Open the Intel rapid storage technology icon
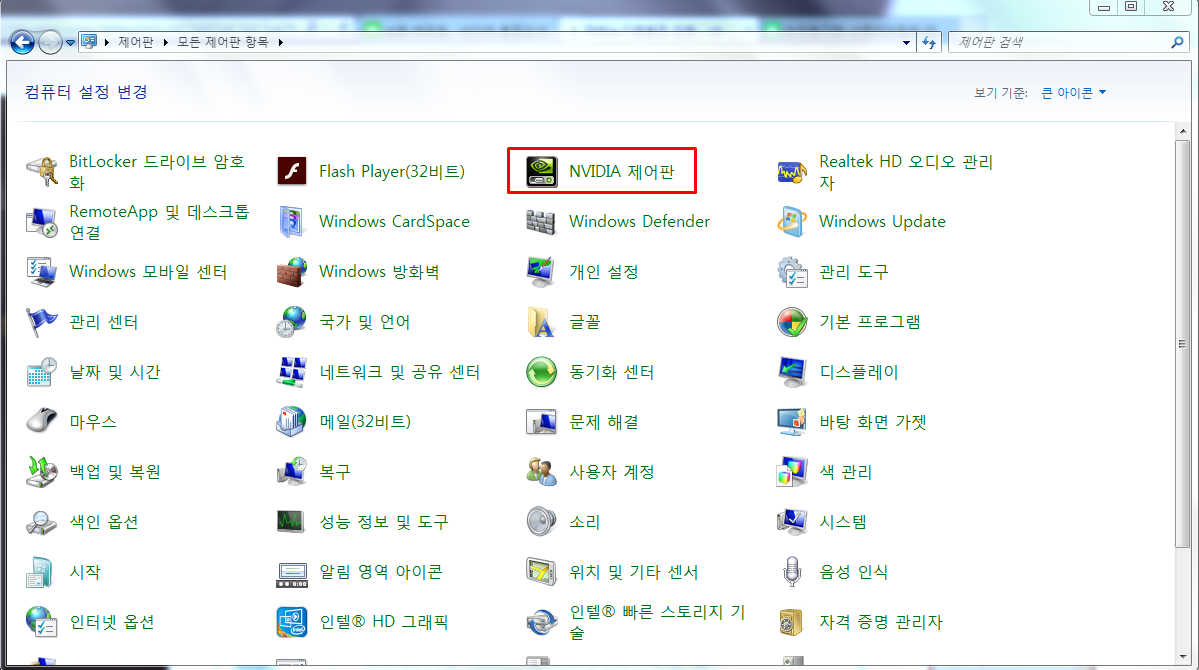The width and height of the screenshot is (1199, 670). 541,622
